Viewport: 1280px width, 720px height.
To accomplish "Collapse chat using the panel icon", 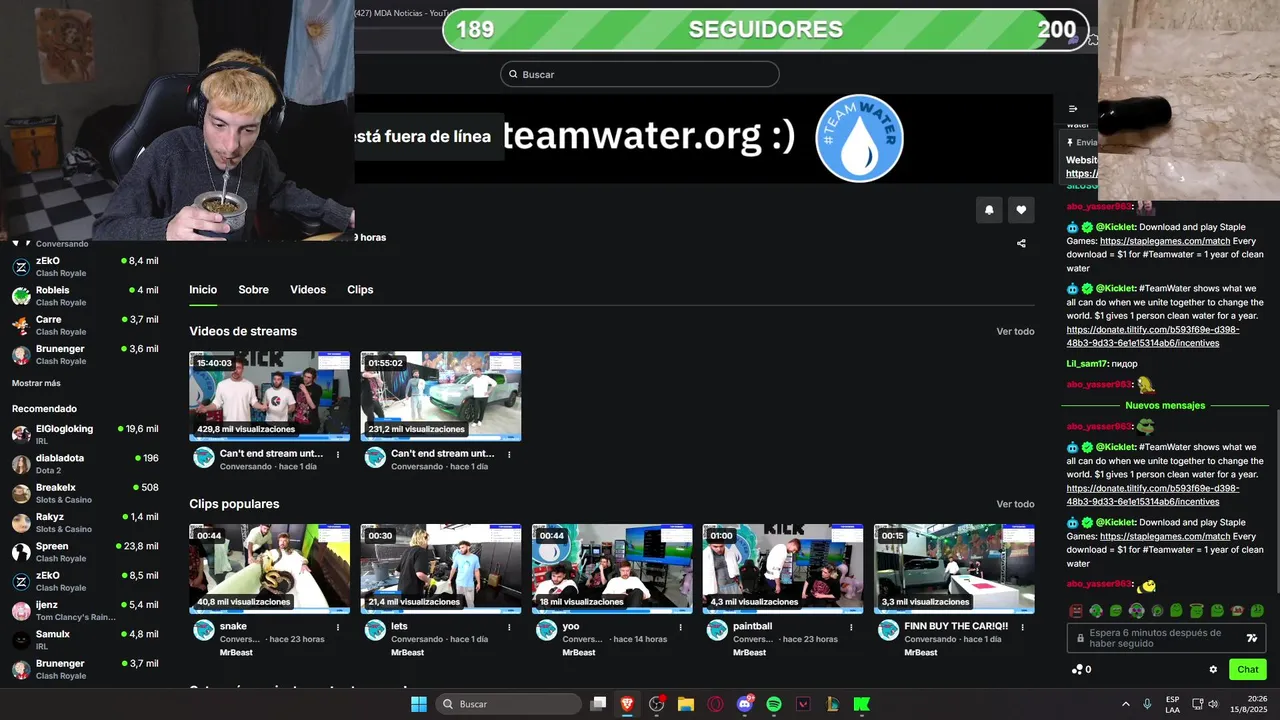I will pyautogui.click(x=1073, y=109).
